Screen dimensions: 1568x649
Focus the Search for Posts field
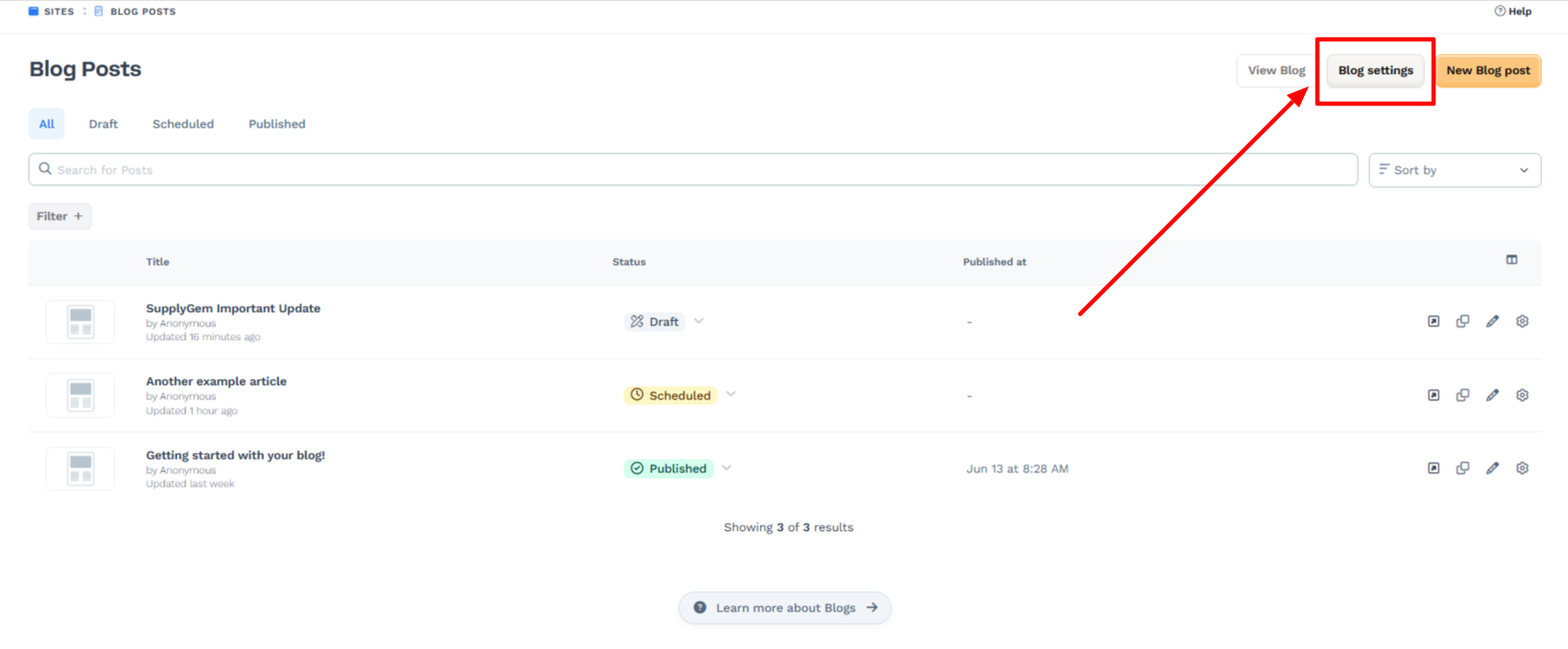pos(693,170)
